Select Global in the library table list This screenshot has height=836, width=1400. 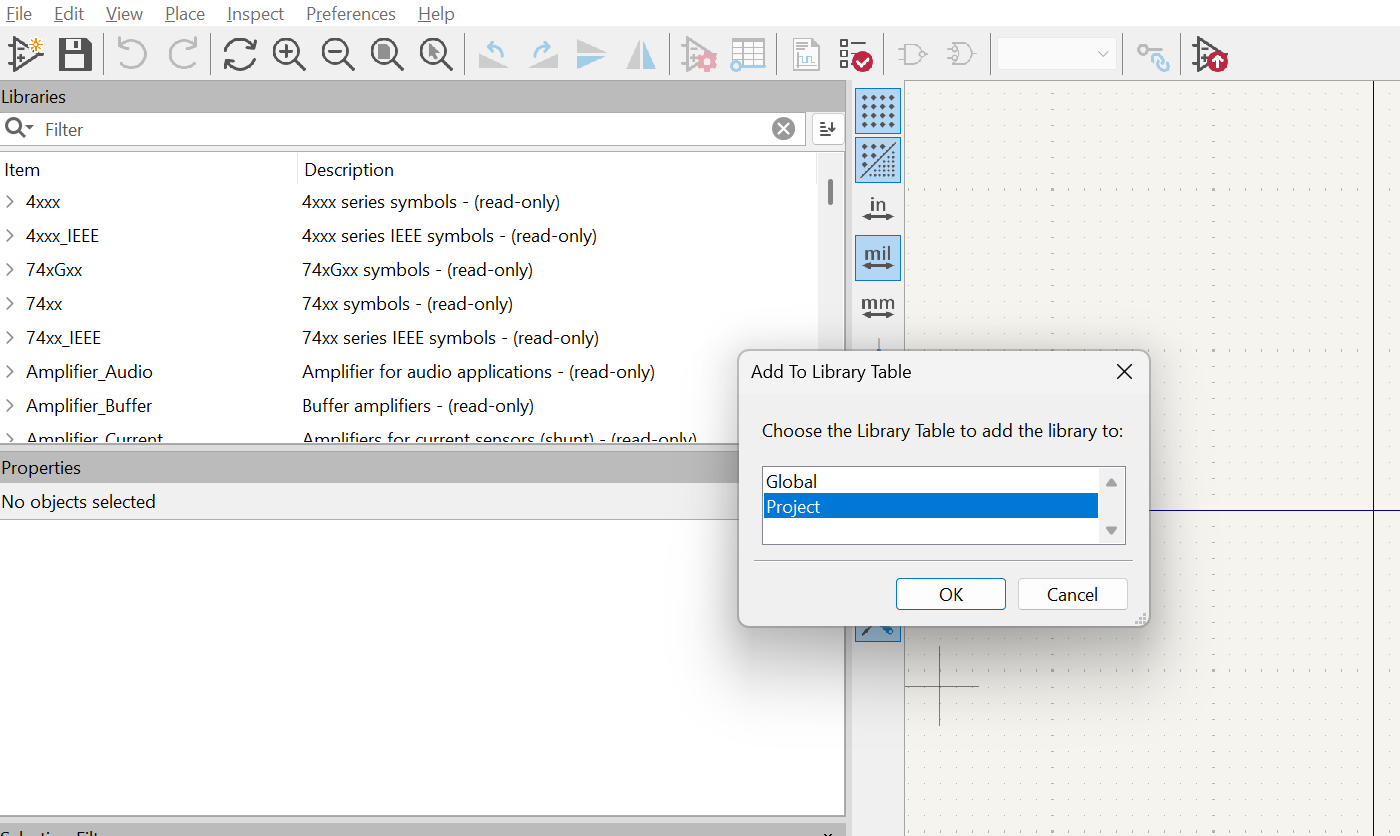(931, 482)
